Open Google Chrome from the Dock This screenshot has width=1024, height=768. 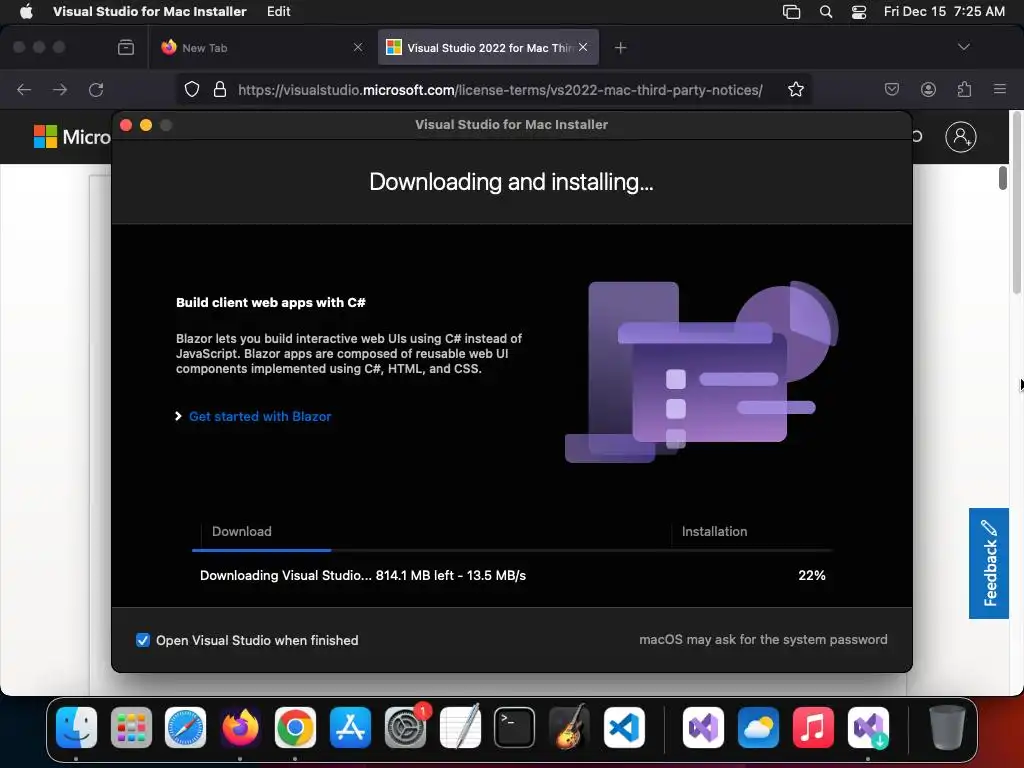tap(295, 727)
